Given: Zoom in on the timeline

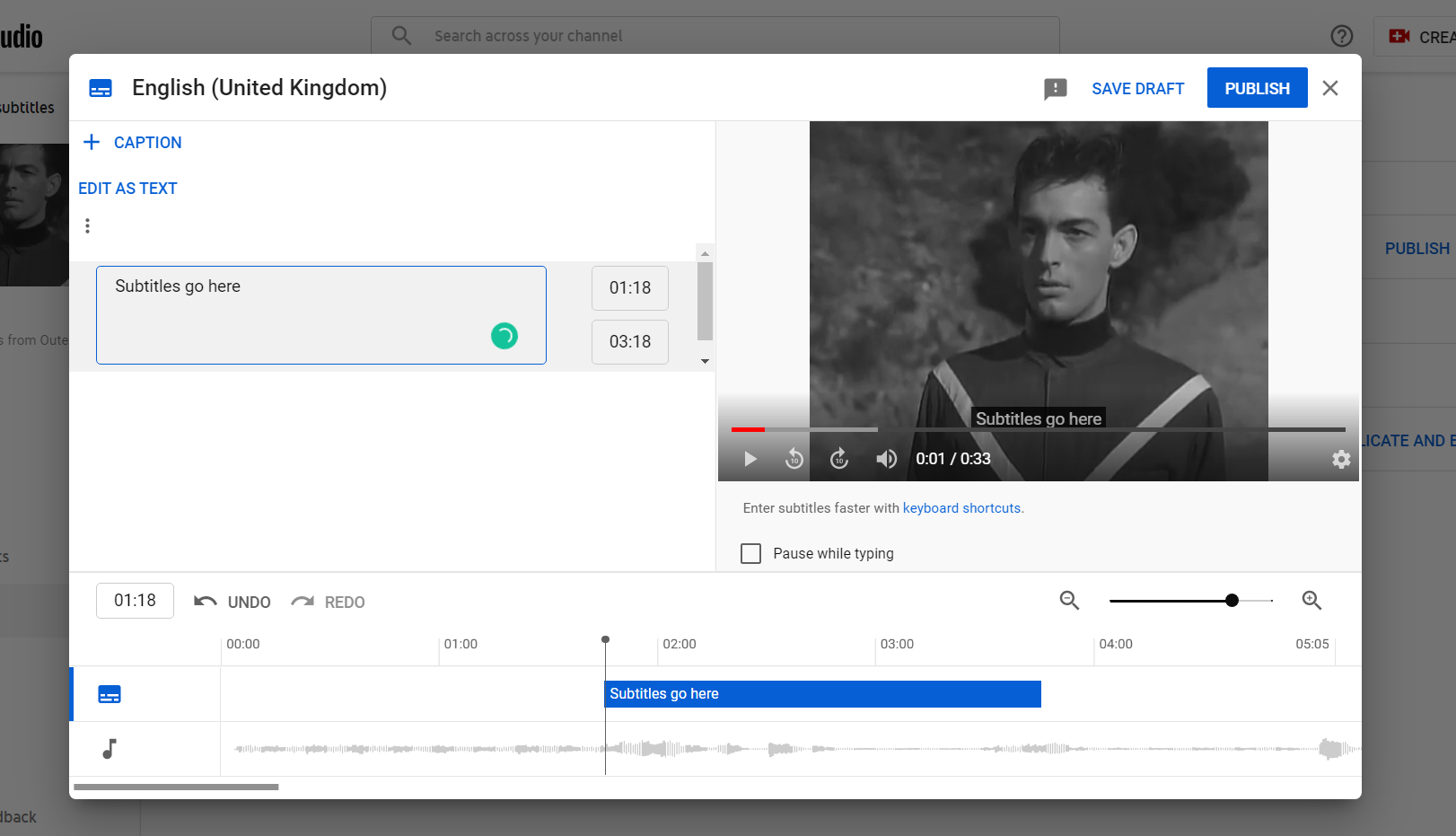Looking at the screenshot, I should (1311, 600).
